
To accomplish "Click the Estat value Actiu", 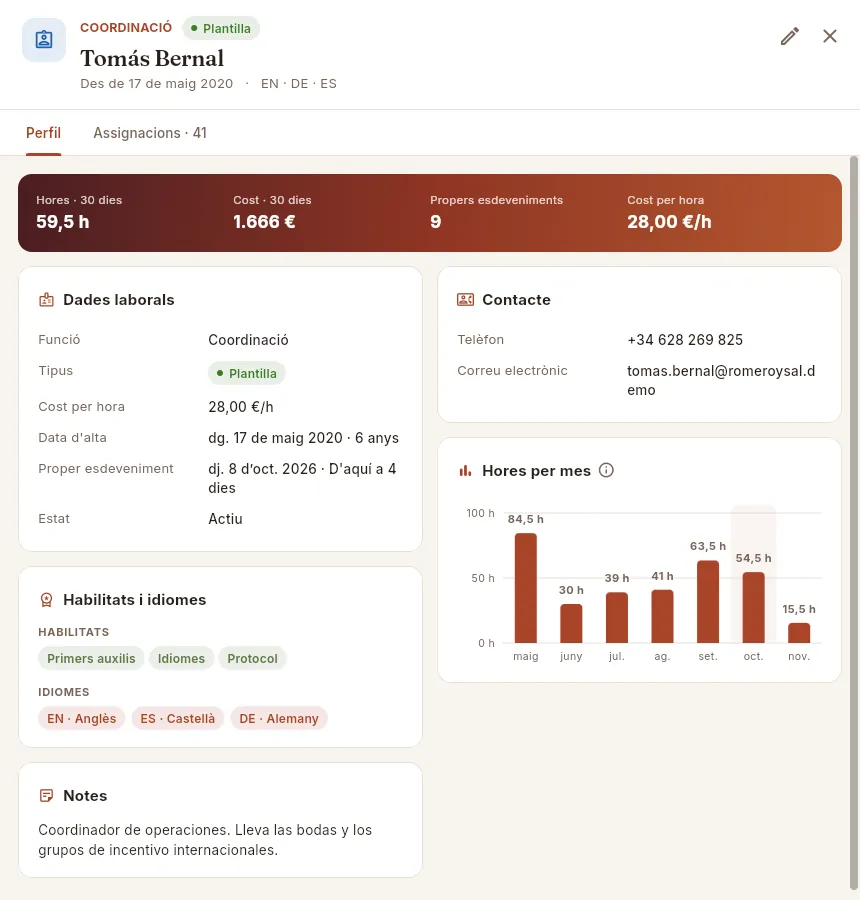I will tap(226, 519).
